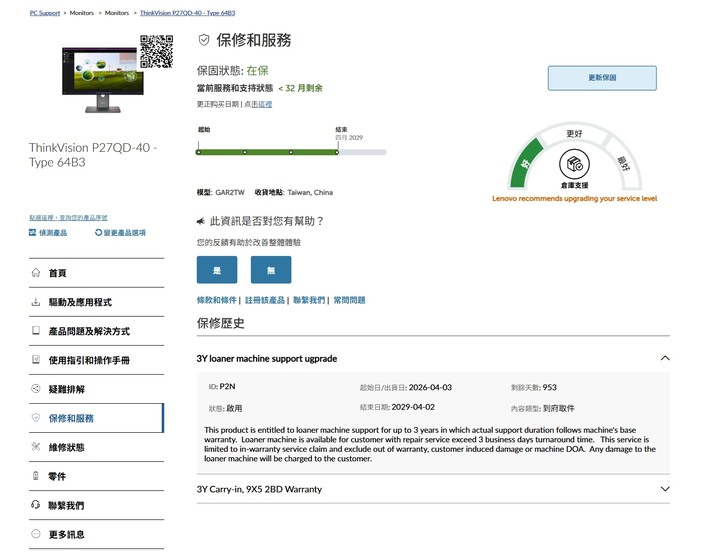This screenshot has width=720, height=557.
Task: Click the QR code image
Action: point(157,51)
